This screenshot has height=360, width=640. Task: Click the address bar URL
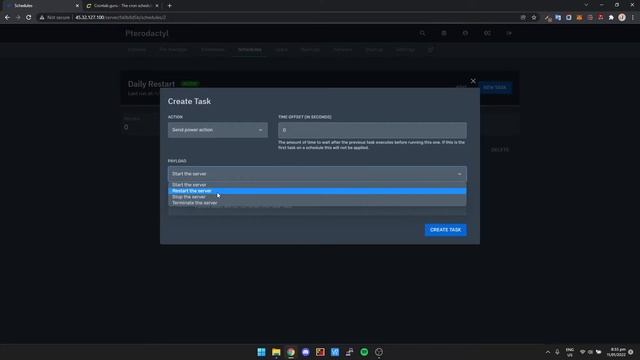[x=120, y=18]
